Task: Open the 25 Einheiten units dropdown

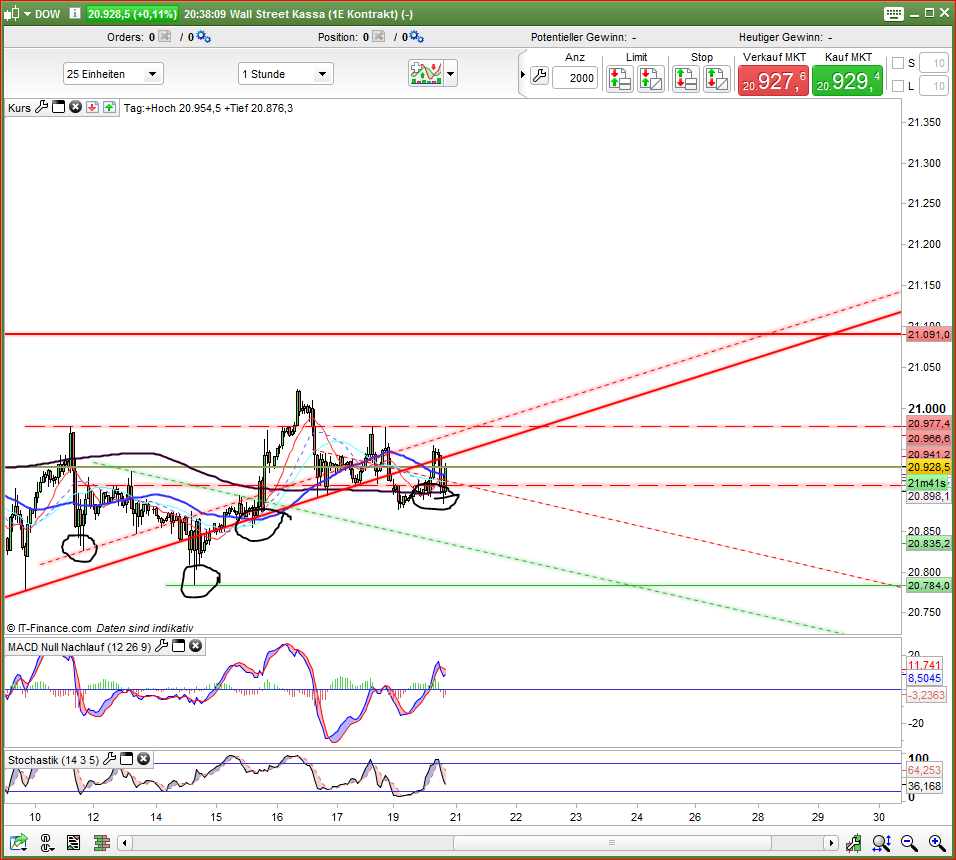Action: click(113, 74)
